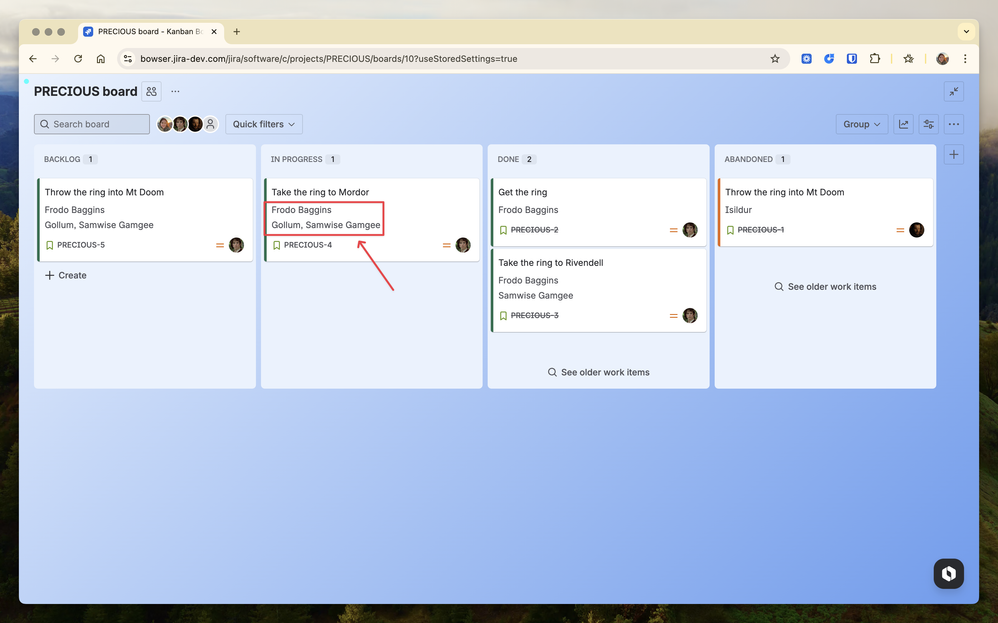
Task: Open the browser extensions puzzle icon
Action: tap(875, 59)
